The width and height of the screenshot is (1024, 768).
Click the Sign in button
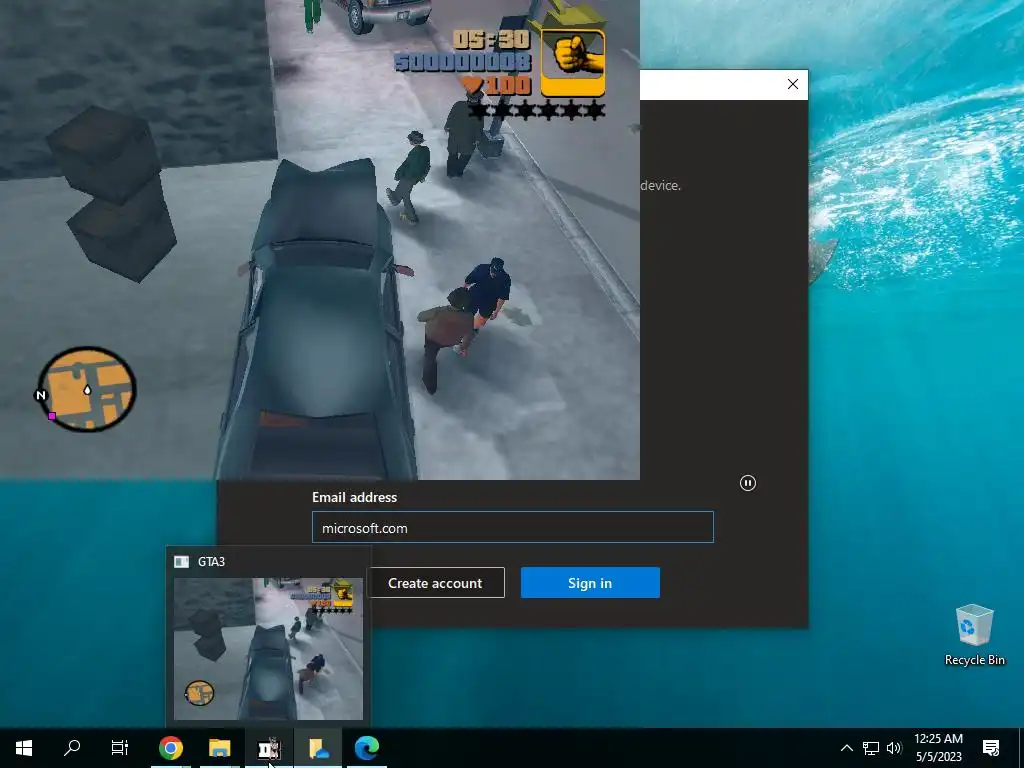pyautogui.click(x=590, y=583)
